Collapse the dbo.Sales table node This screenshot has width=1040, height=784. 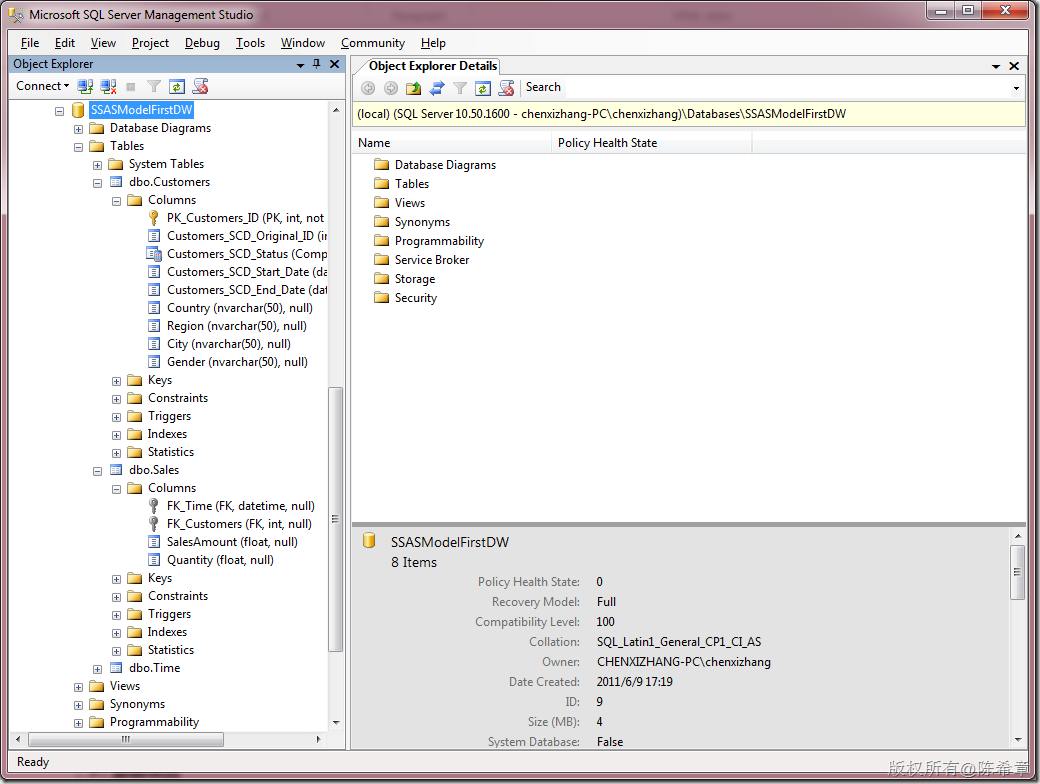(x=98, y=470)
